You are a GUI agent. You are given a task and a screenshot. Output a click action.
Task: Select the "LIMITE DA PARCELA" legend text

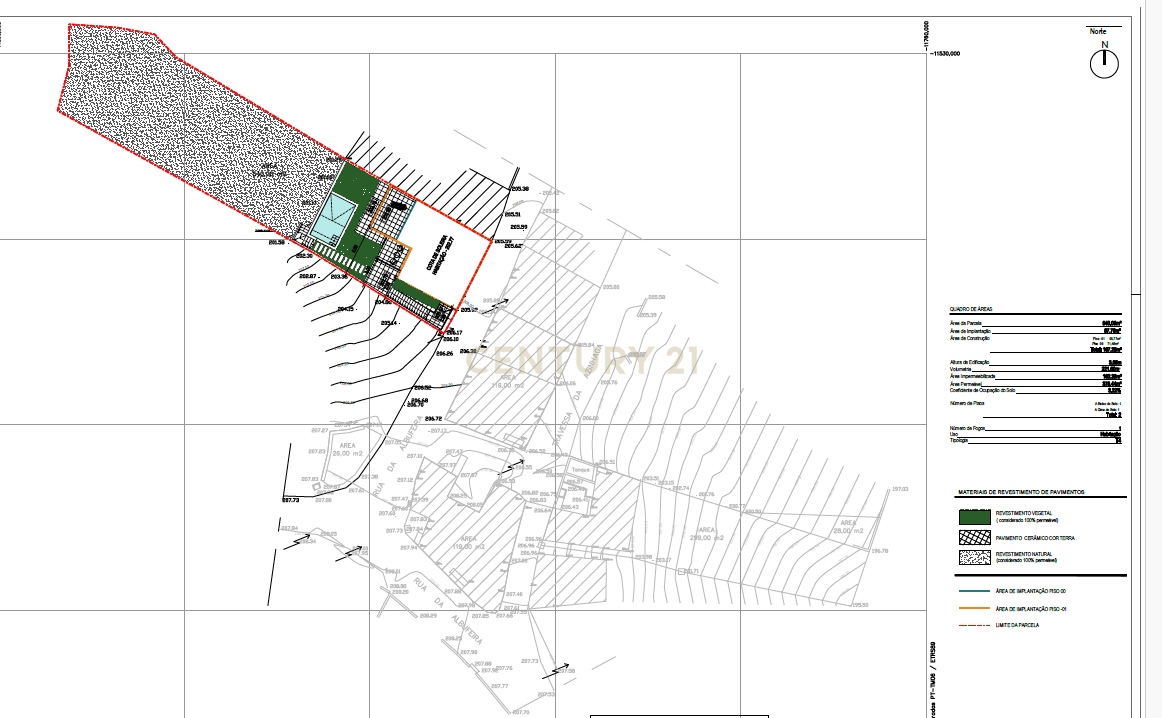(x=1017, y=625)
